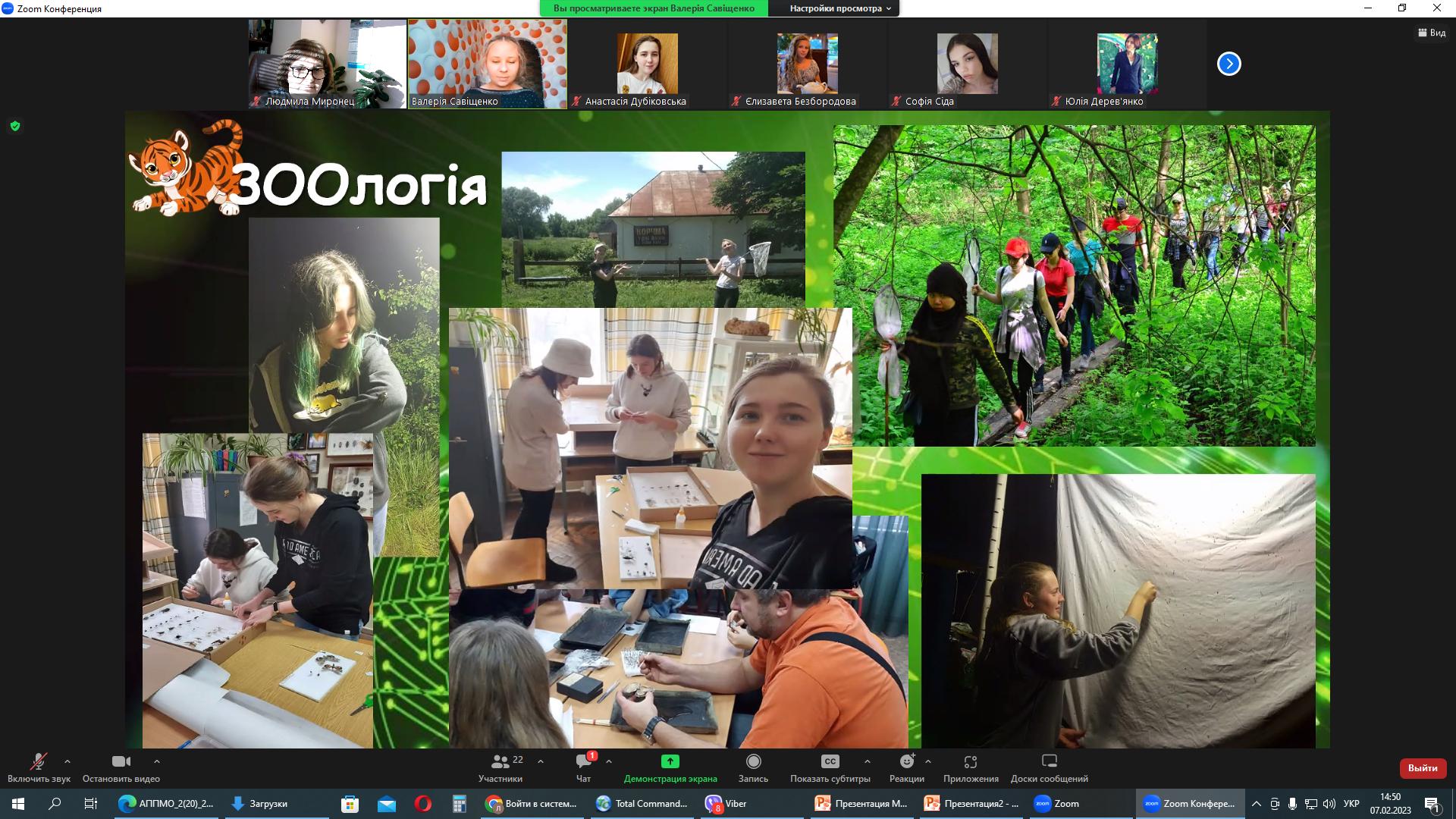Screen dimensions: 1456x819
Task: Select Людмила Миронец video thumbnail
Action: (x=328, y=64)
